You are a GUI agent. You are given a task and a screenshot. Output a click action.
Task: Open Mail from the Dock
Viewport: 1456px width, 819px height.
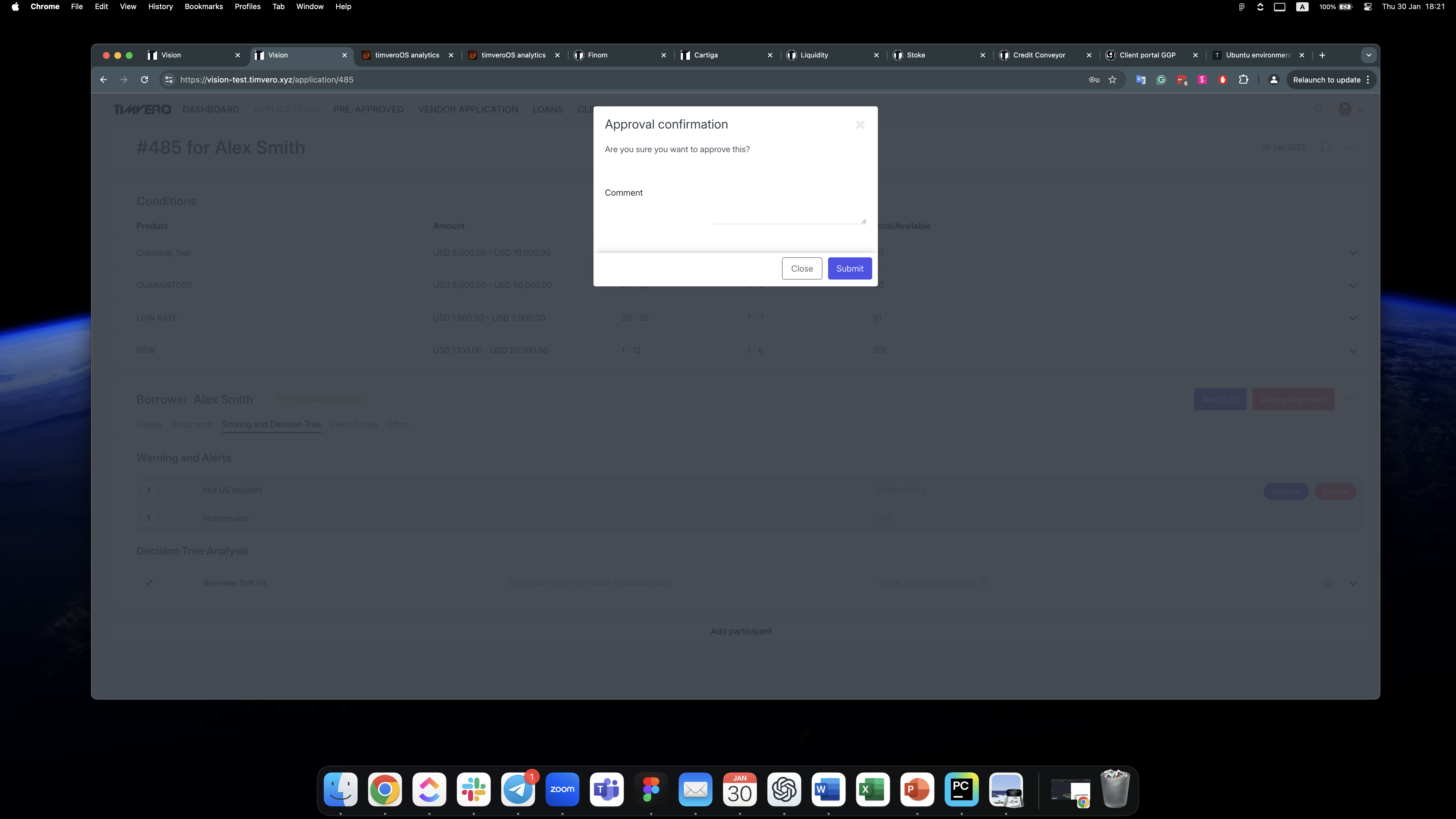[x=695, y=790]
